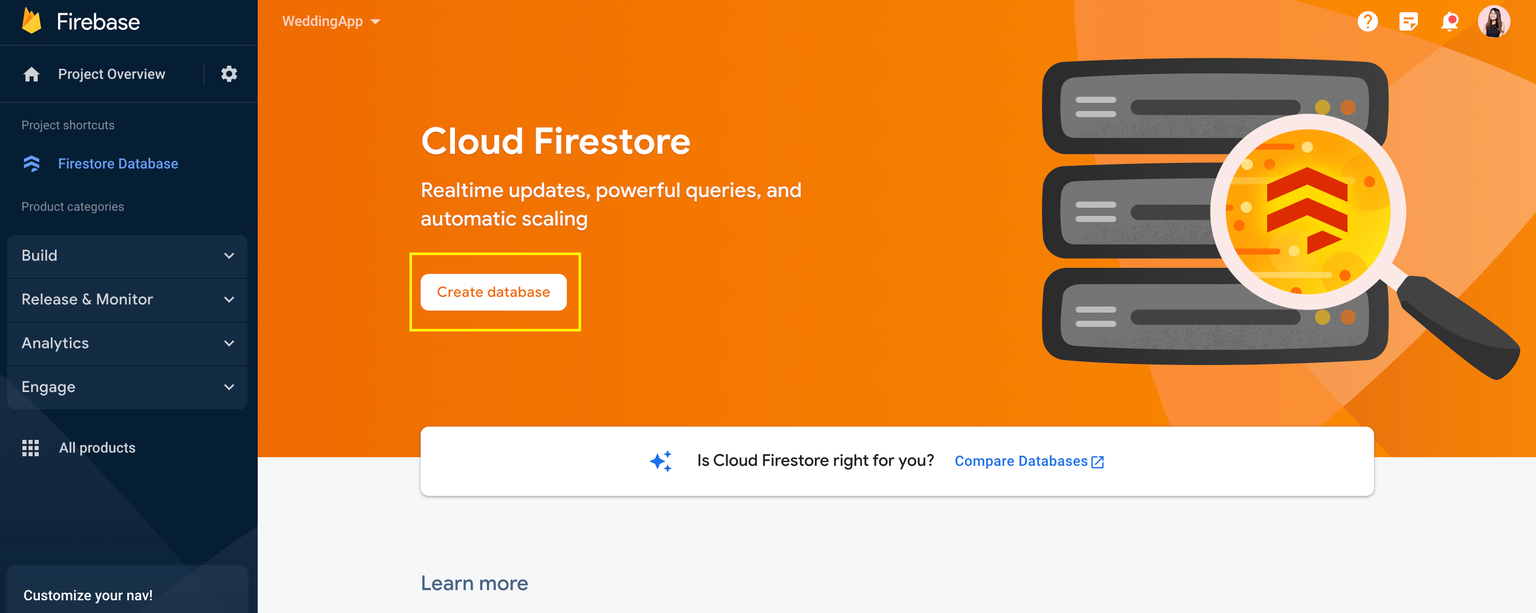Click the sparkle icon beside Firestore question
The image size is (1536, 613).
(661, 461)
